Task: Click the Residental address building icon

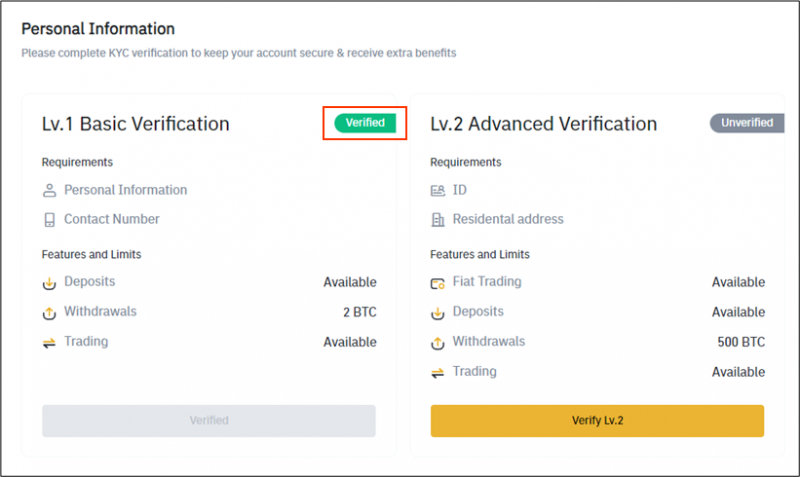Action: click(x=438, y=220)
